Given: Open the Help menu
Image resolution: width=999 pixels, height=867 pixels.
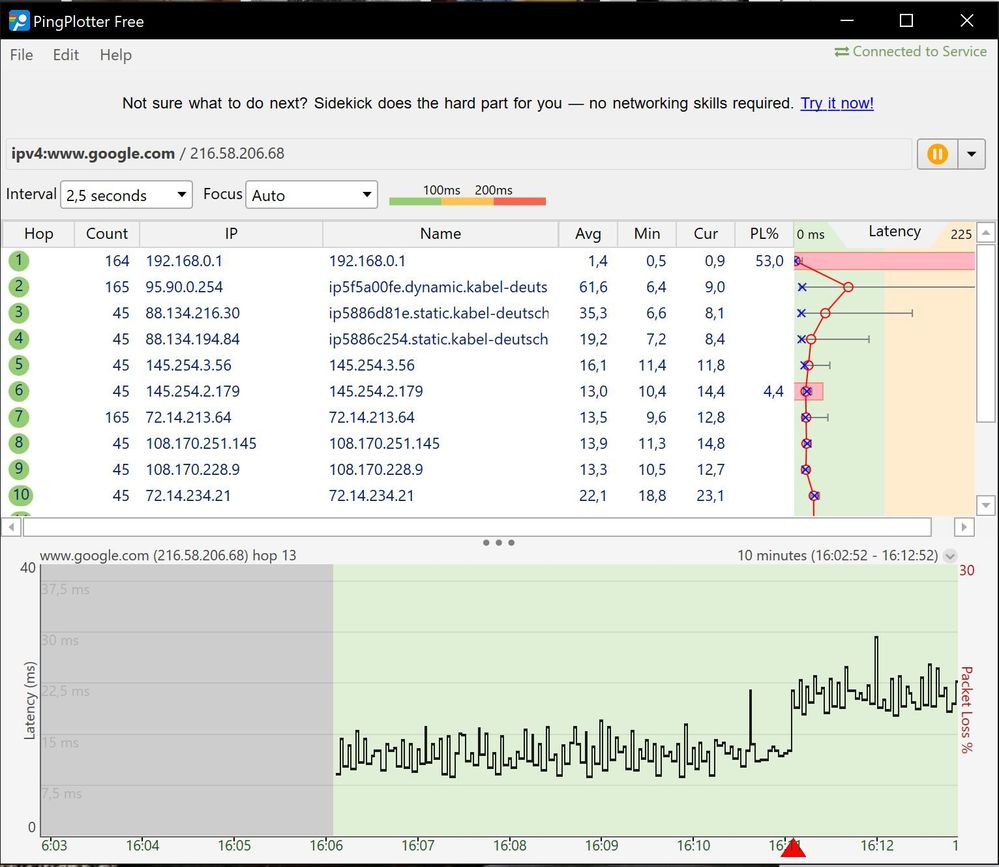Looking at the screenshot, I should click(115, 55).
